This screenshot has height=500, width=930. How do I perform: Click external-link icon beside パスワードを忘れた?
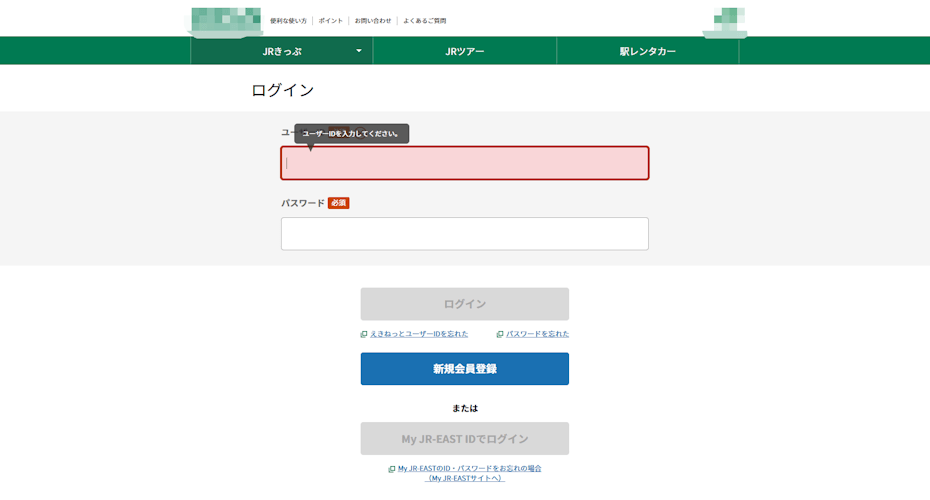pyautogui.click(x=500, y=335)
